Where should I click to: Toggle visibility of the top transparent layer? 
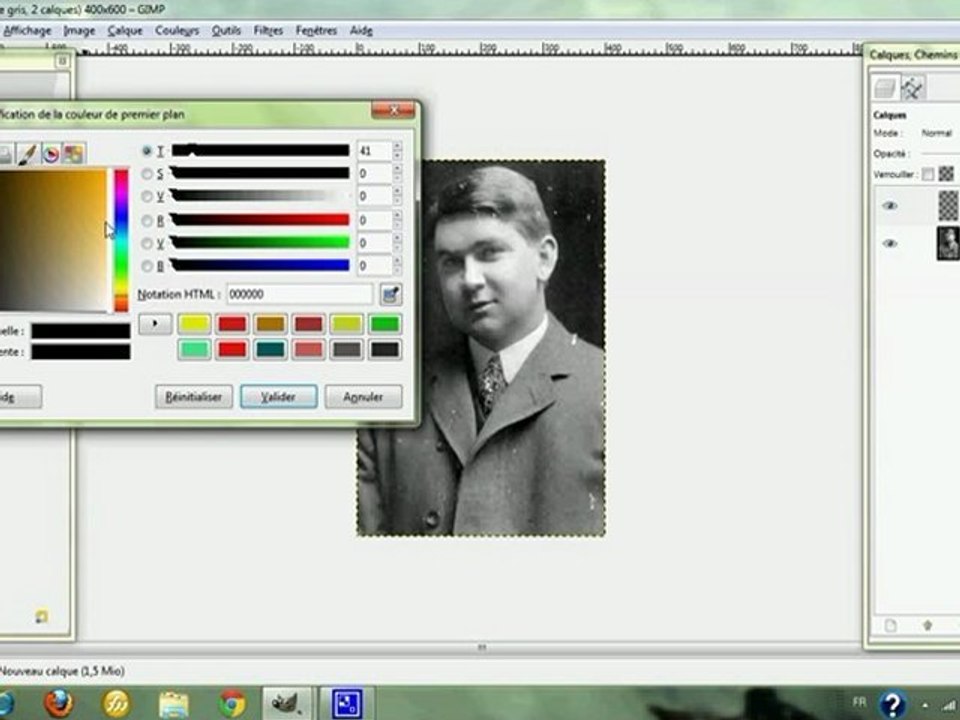point(889,206)
